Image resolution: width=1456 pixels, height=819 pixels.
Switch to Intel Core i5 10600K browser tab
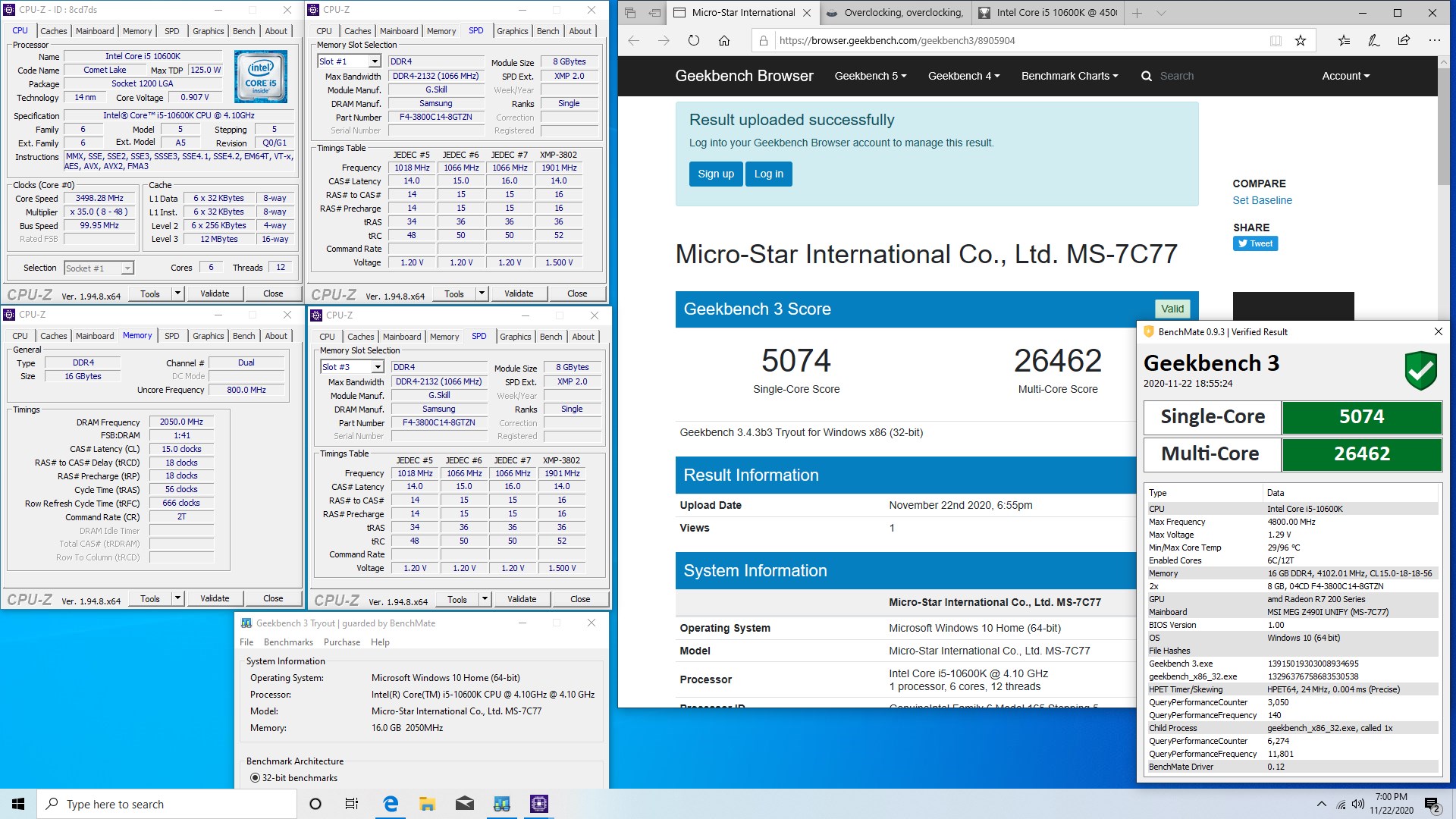coord(1048,13)
